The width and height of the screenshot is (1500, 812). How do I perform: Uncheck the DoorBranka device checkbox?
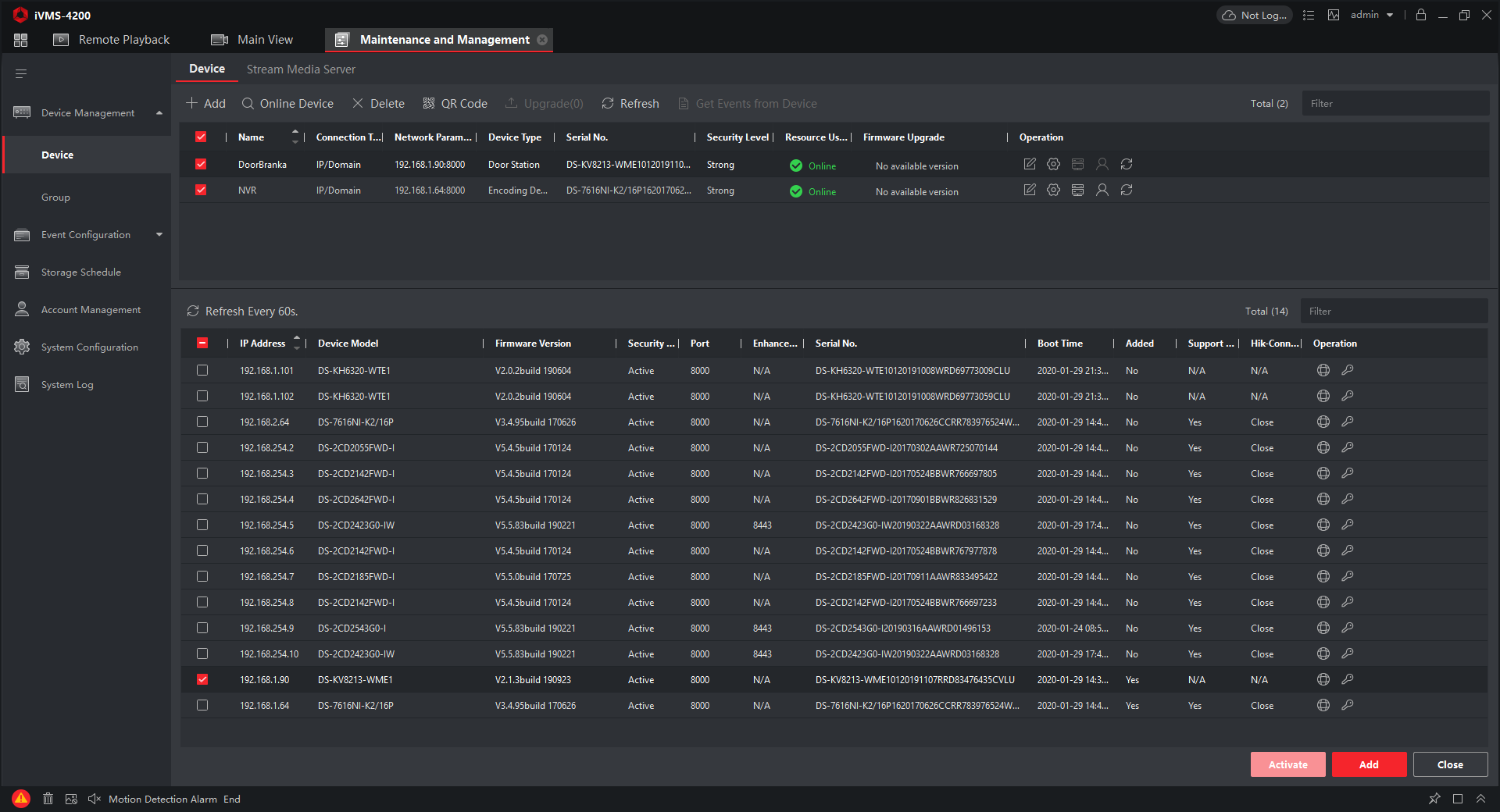[x=201, y=165]
